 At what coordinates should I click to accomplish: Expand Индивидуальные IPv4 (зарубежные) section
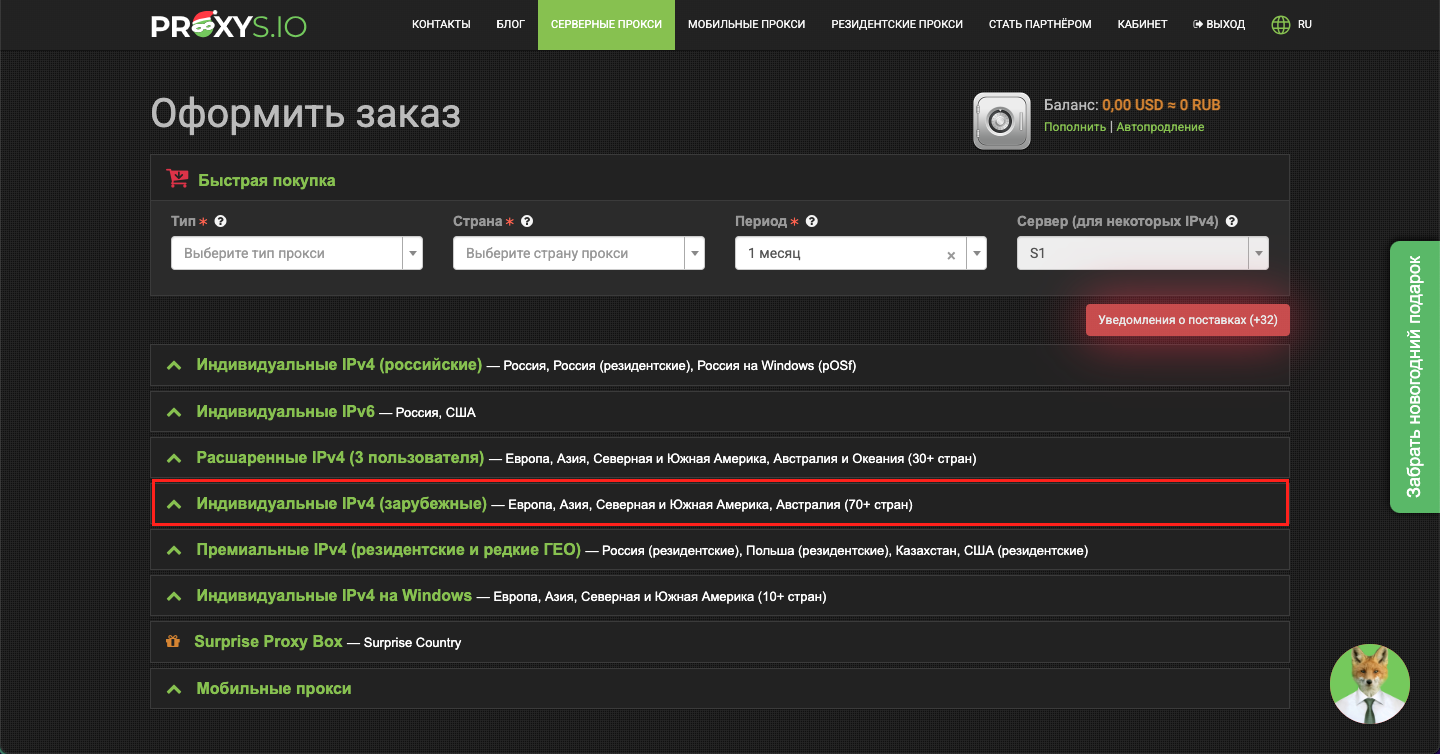point(720,504)
